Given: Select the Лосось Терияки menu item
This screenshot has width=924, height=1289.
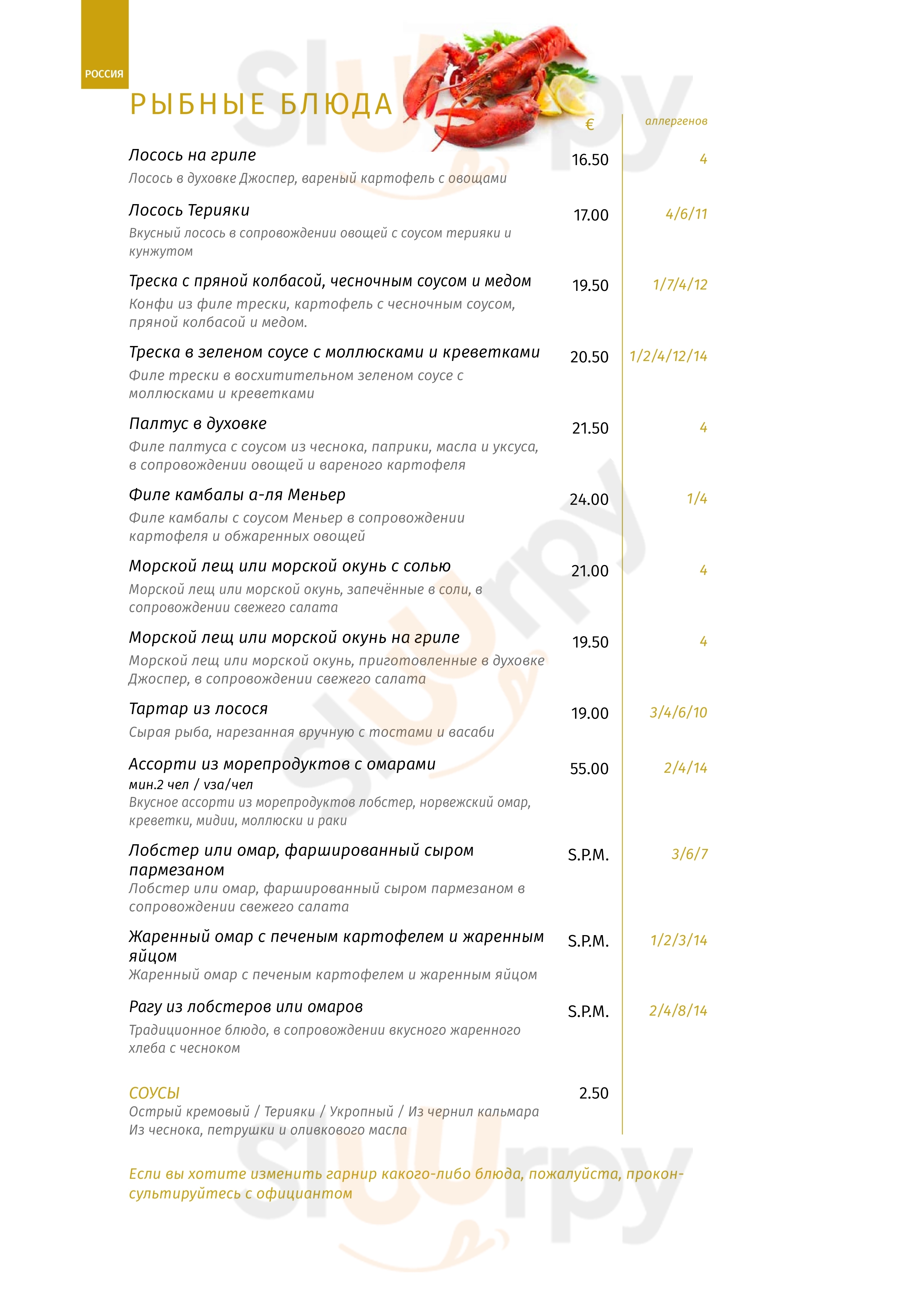Looking at the screenshot, I should point(189,210).
